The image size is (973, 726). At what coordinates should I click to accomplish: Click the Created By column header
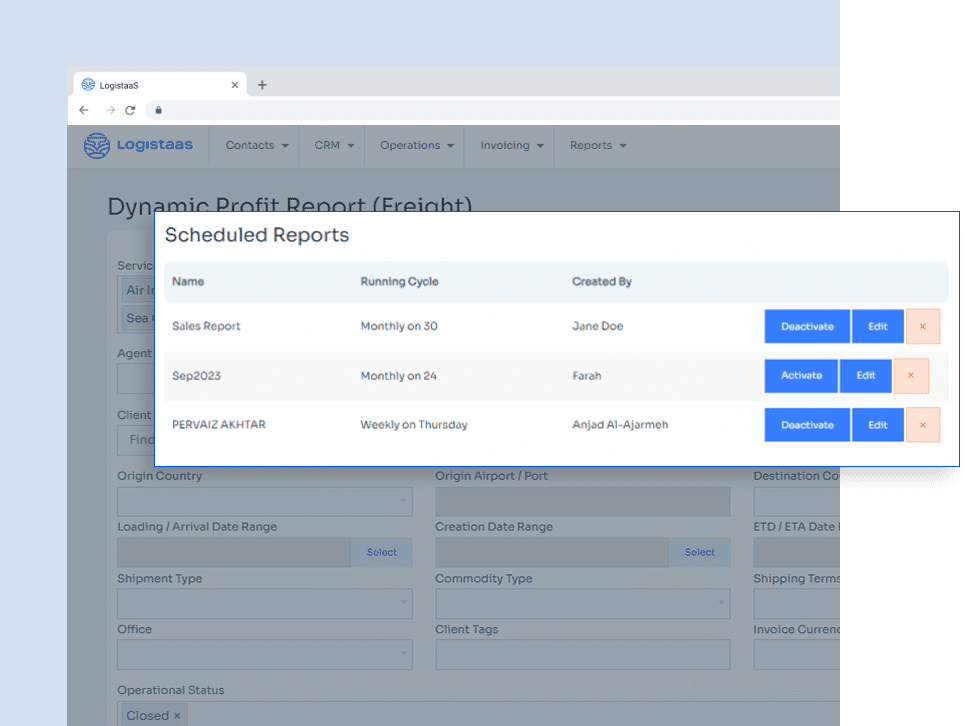[602, 282]
